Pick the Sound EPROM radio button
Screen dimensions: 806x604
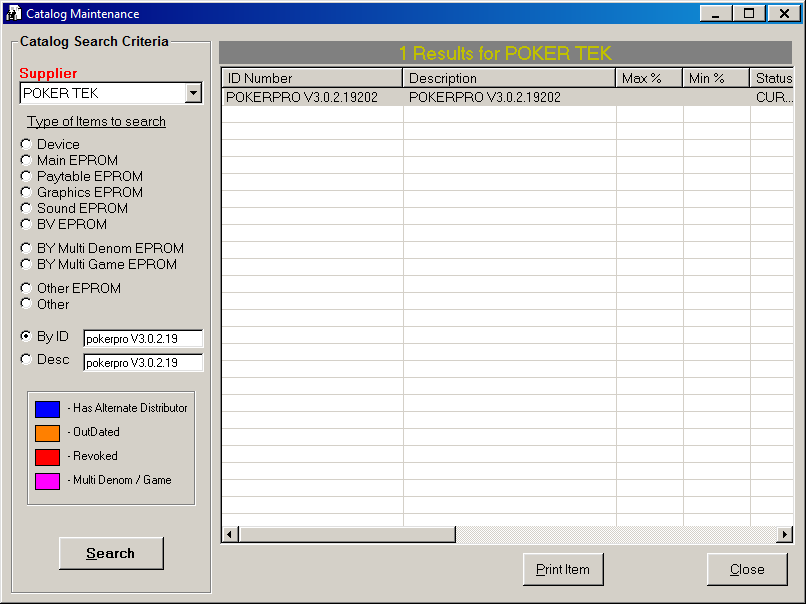click(x=26, y=208)
